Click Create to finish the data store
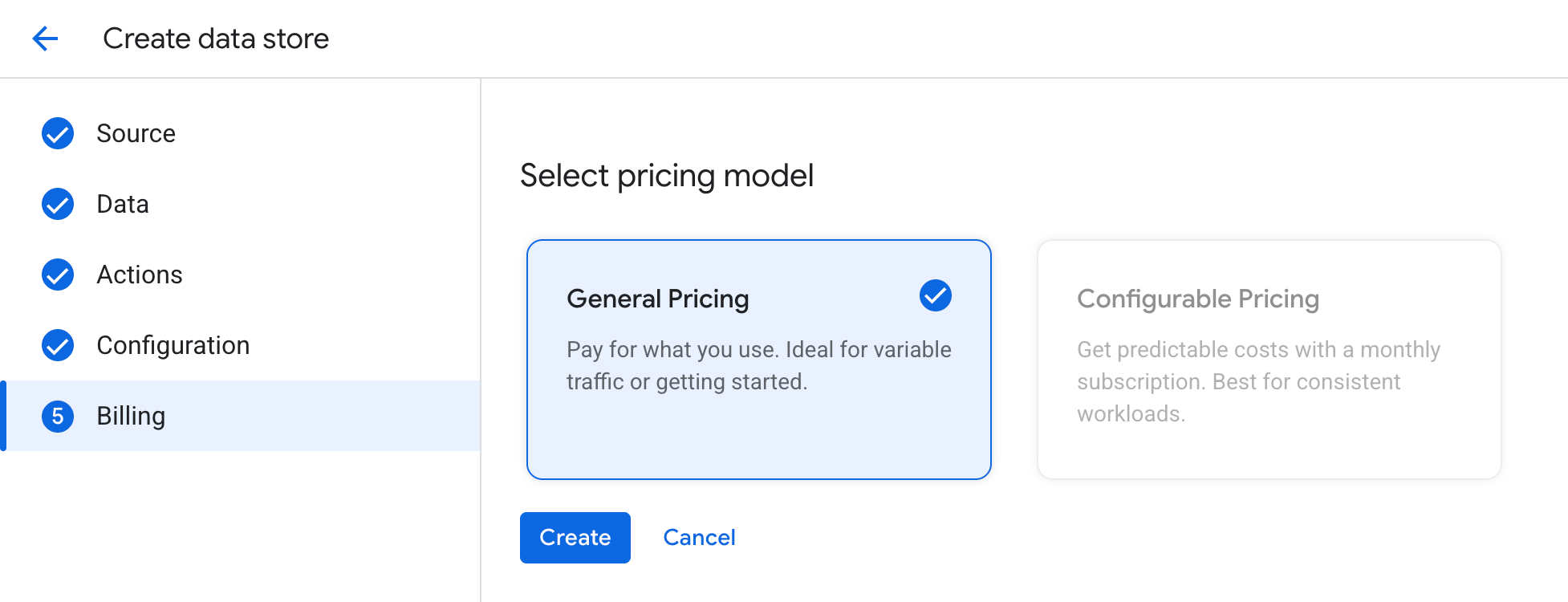1568x602 pixels. (x=575, y=537)
